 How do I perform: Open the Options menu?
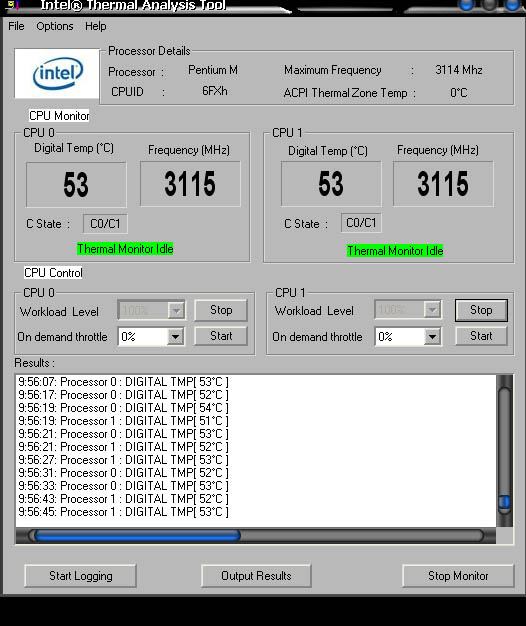pyautogui.click(x=55, y=26)
